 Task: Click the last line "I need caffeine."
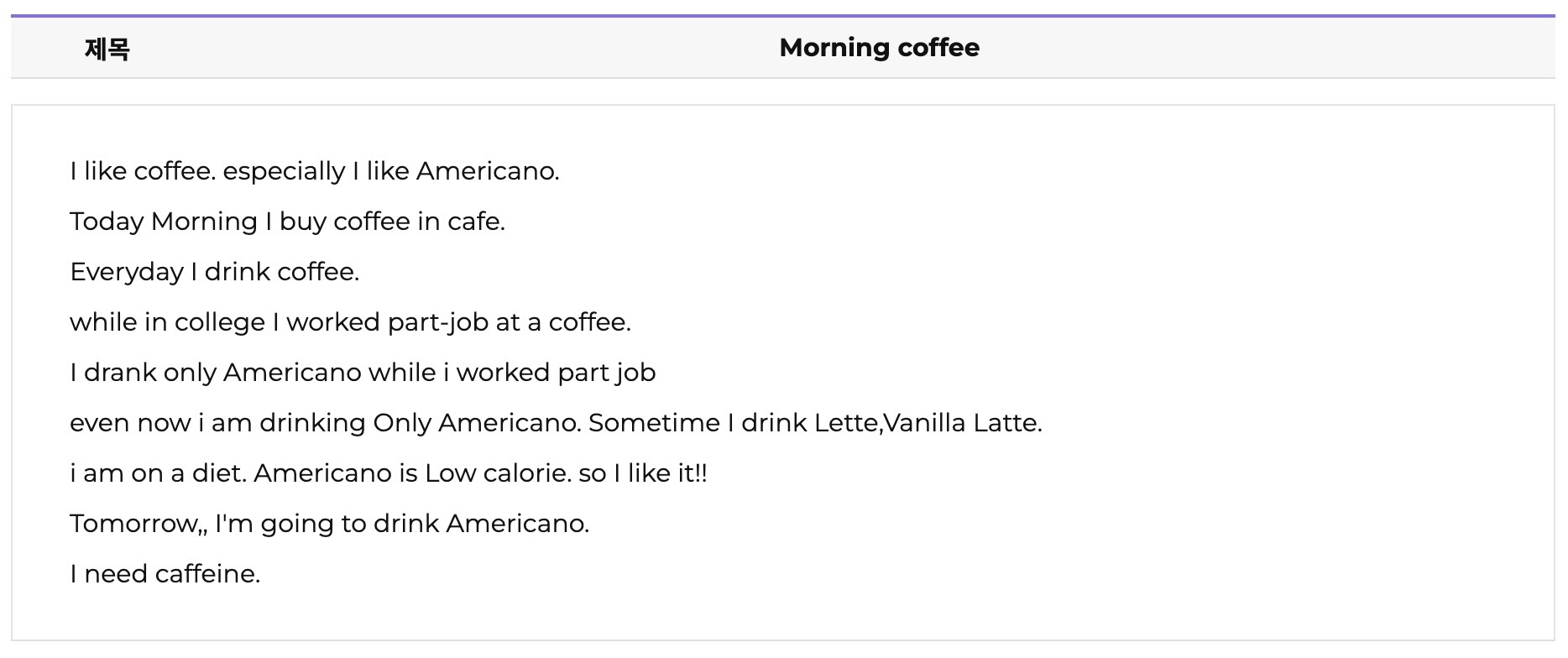(165, 574)
